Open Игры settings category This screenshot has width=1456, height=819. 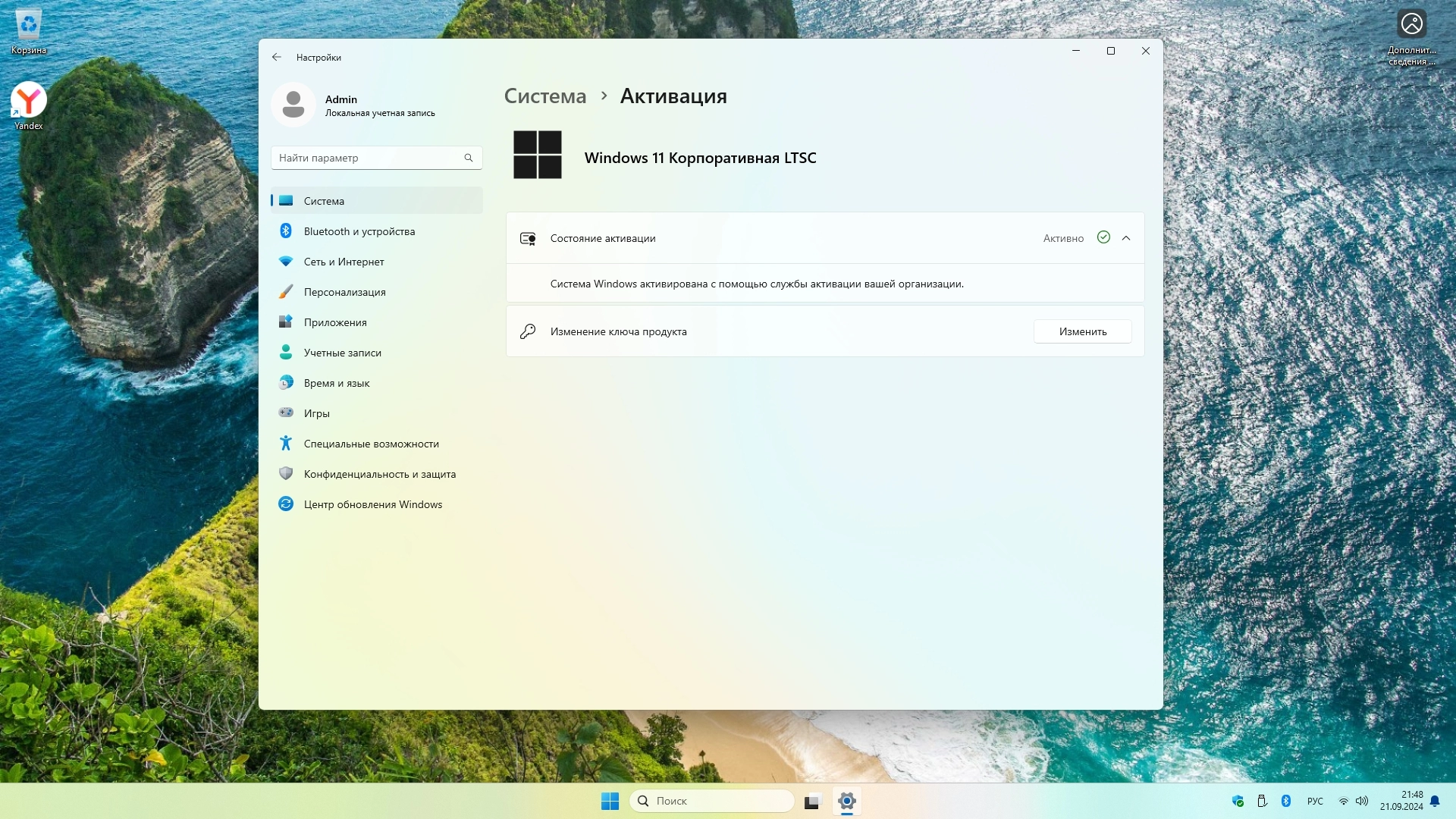click(316, 413)
